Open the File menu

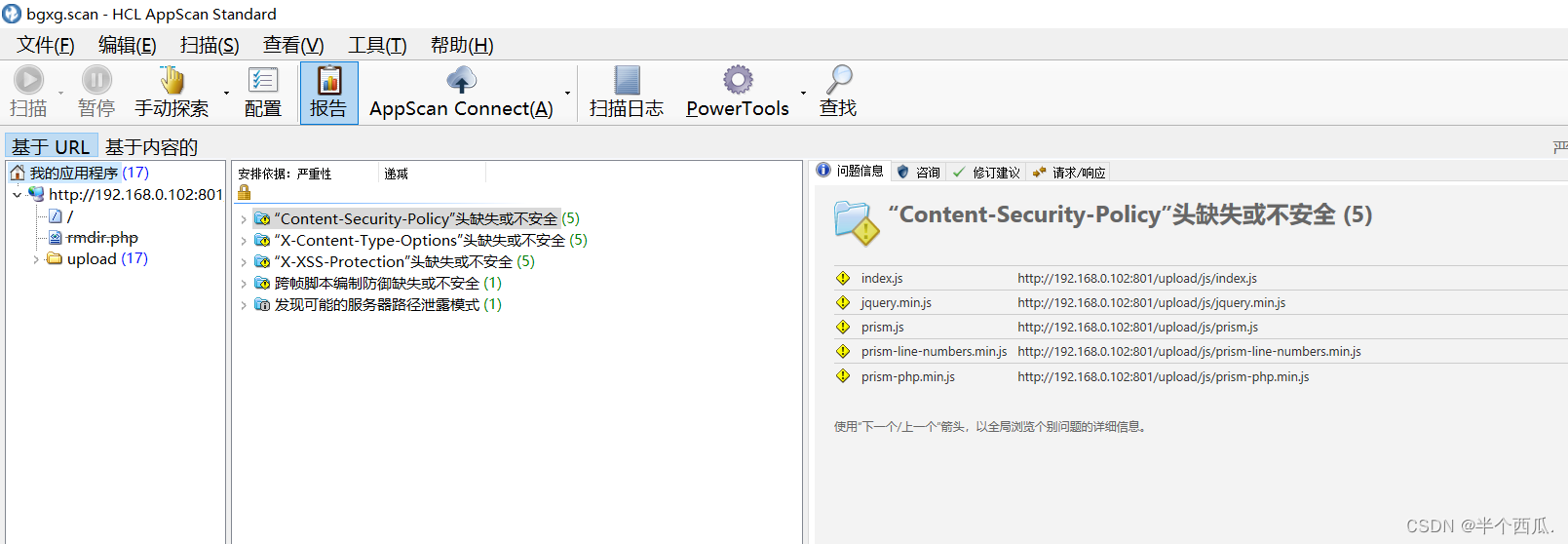click(x=45, y=45)
